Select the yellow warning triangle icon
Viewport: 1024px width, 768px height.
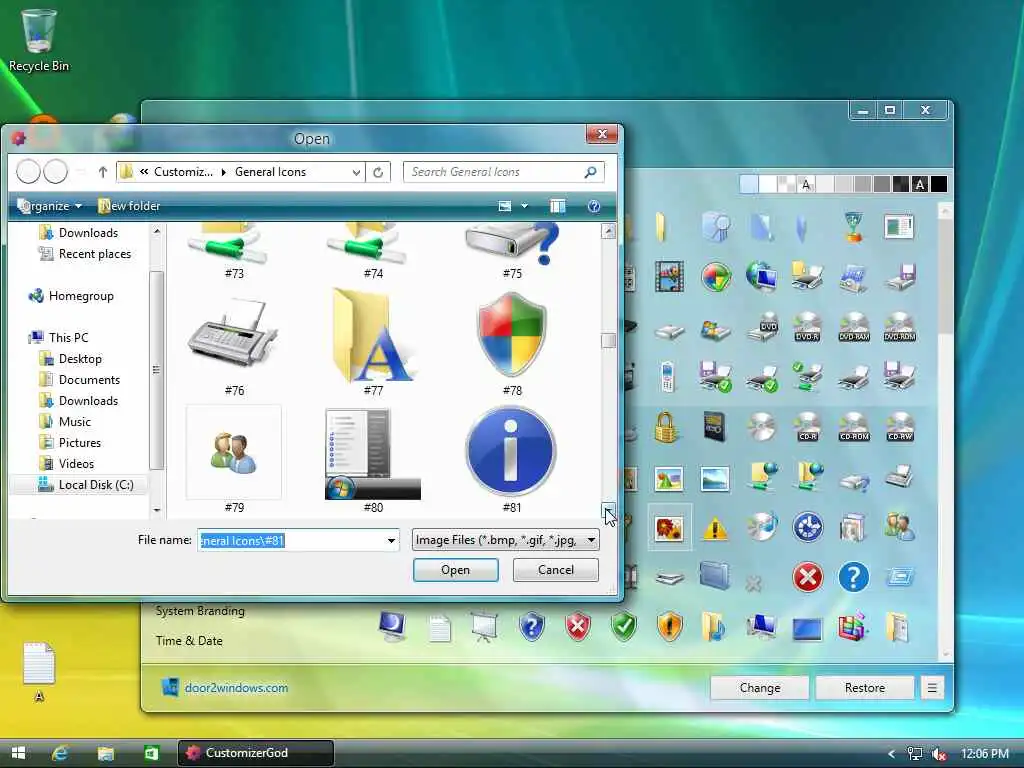(x=715, y=528)
